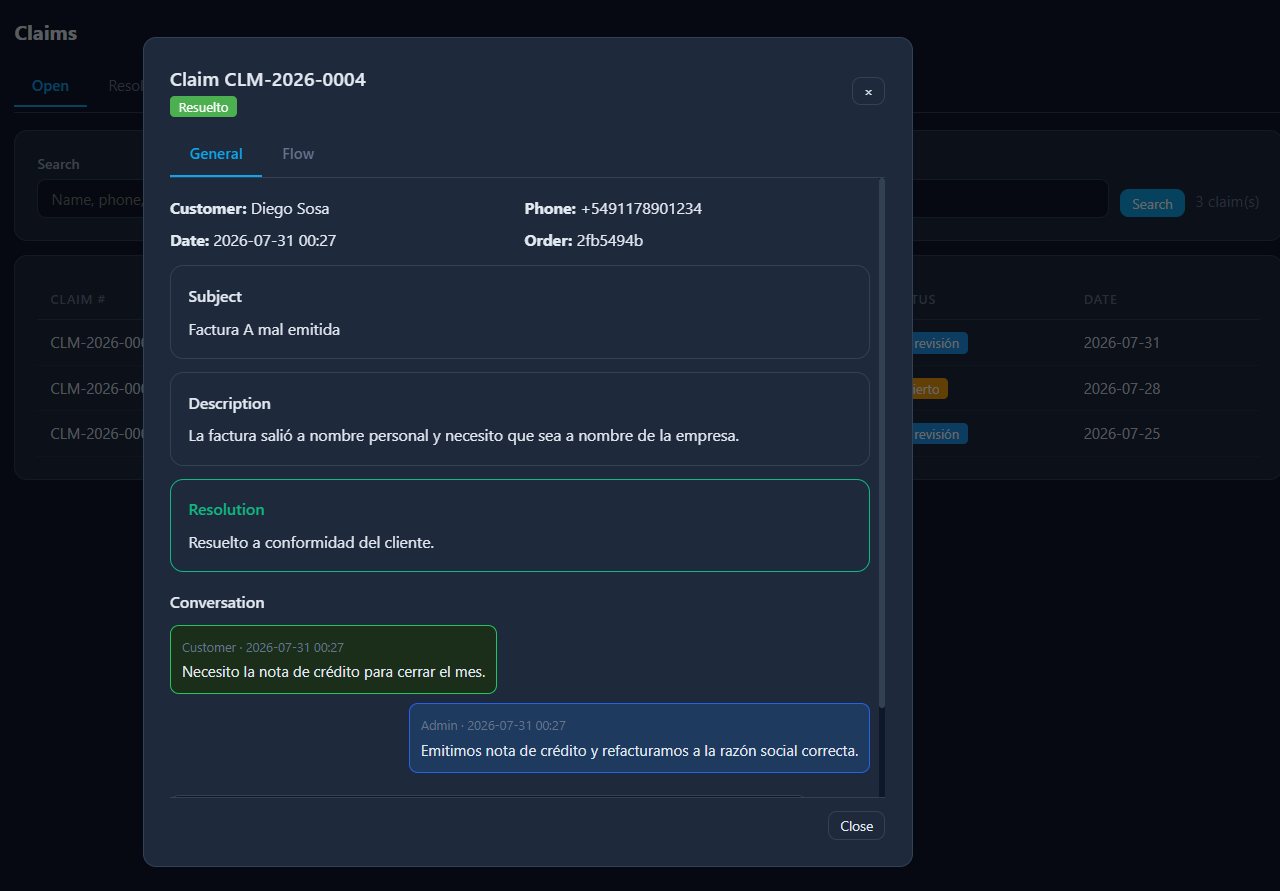
Task: Click the Resuelto status badge
Action: pos(203,107)
